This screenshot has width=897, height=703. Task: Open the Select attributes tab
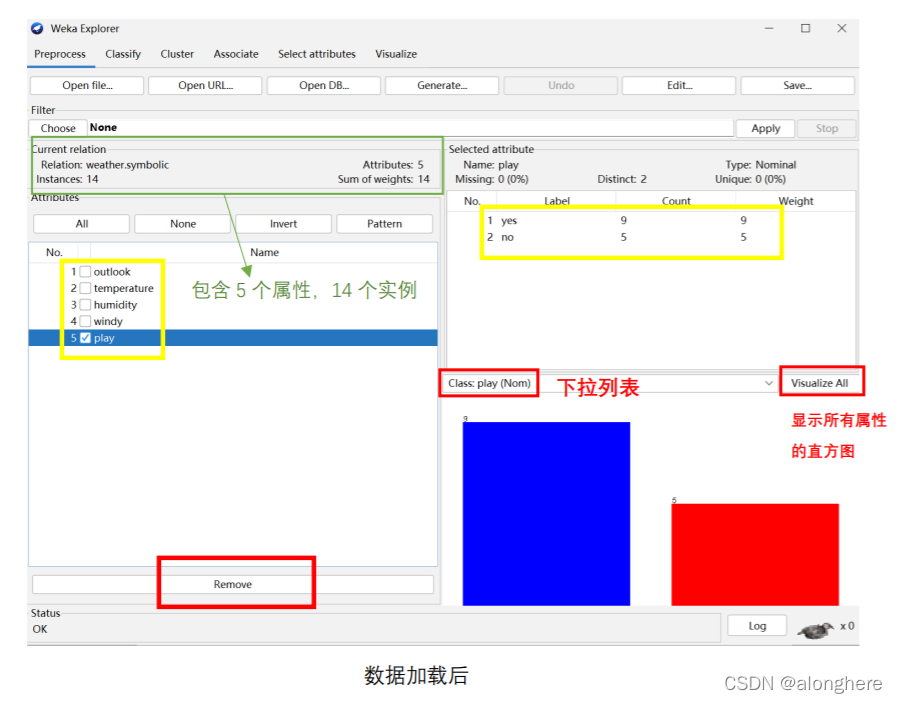coord(317,54)
